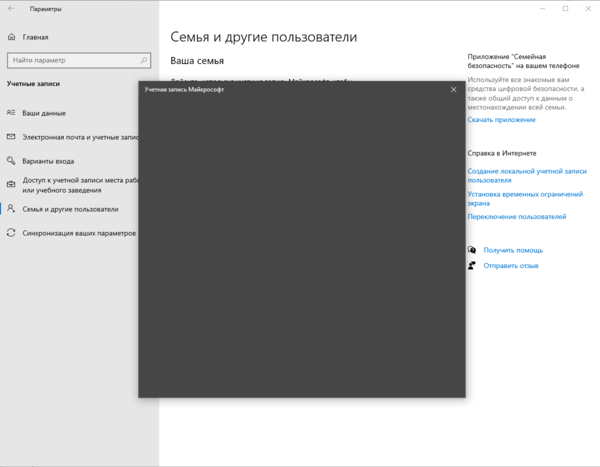The width and height of the screenshot is (600, 467).
Task: Click the back arrow in Параметры window
Action: 11,9
